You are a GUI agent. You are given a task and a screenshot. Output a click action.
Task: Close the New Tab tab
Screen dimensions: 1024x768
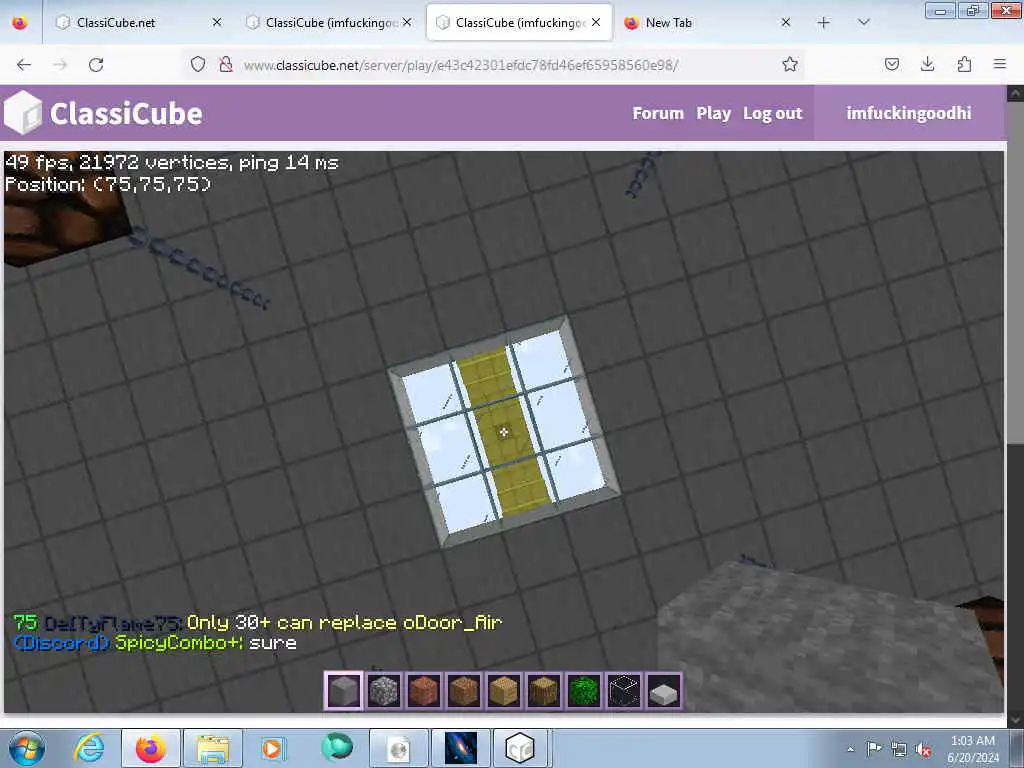click(x=786, y=23)
